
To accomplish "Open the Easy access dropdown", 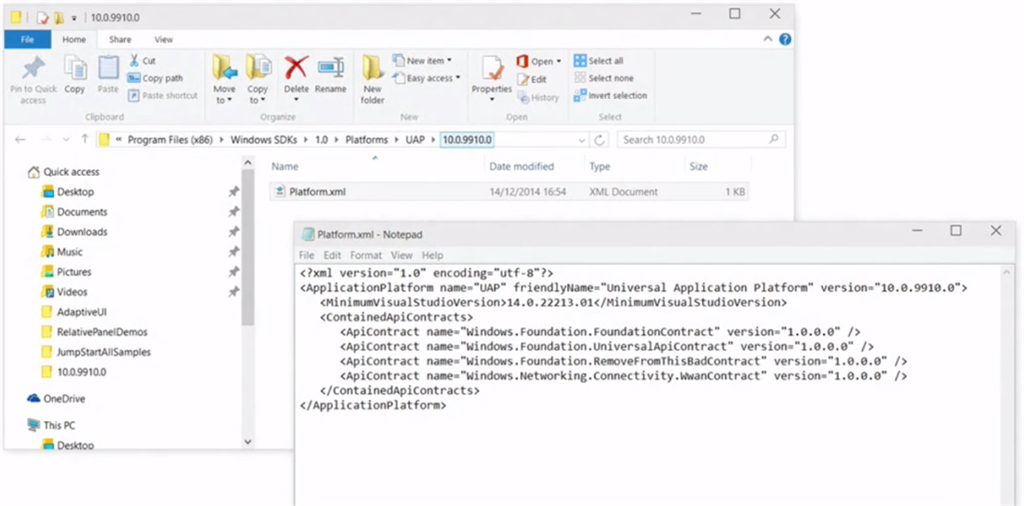I will pyautogui.click(x=426, y=78).
